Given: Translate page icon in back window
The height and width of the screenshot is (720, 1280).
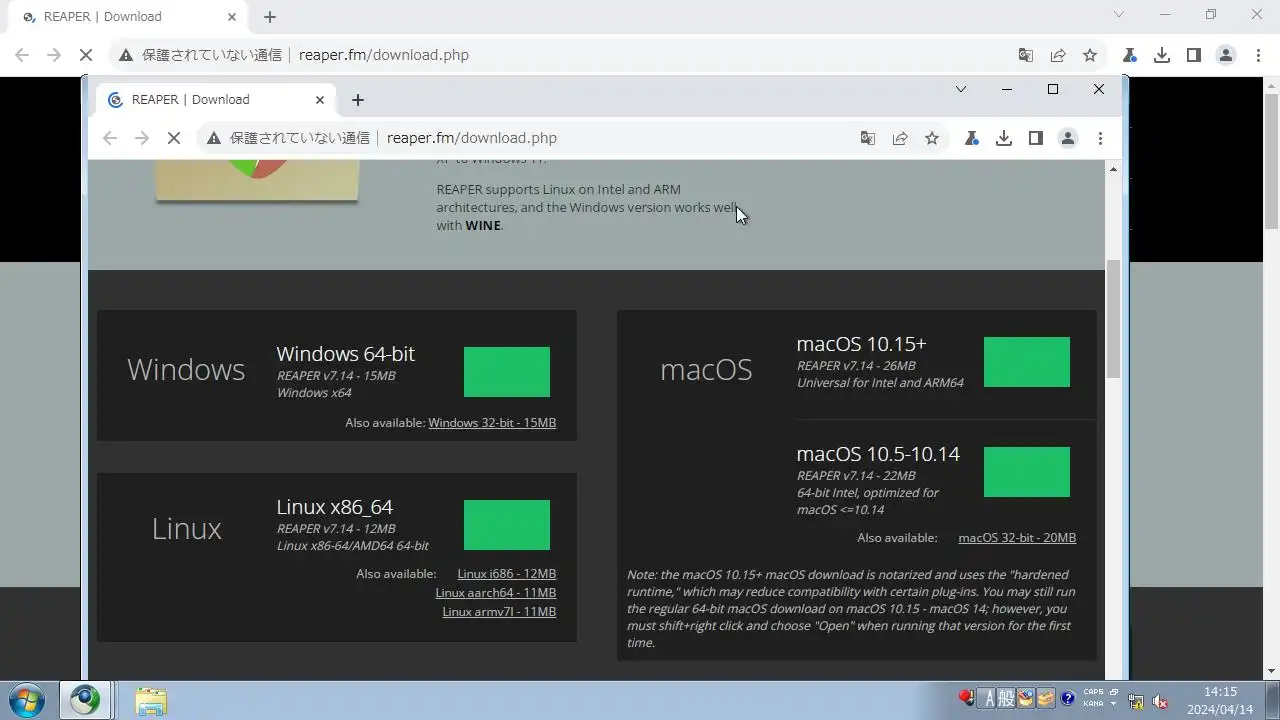Looking at the screenshot, I should (1026, 55).
